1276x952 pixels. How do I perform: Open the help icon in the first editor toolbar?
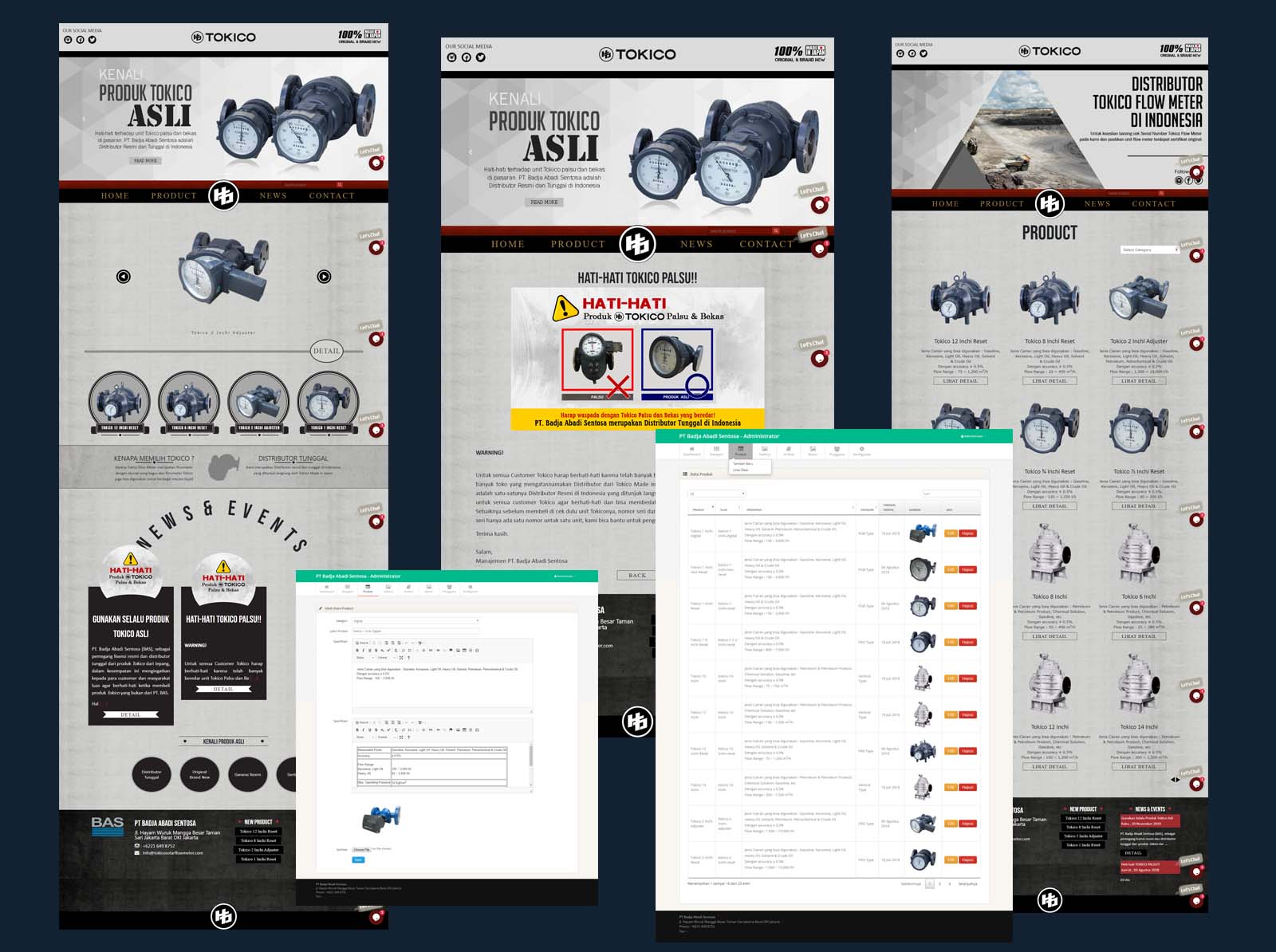pyautogui.click(x=409, y=658)
